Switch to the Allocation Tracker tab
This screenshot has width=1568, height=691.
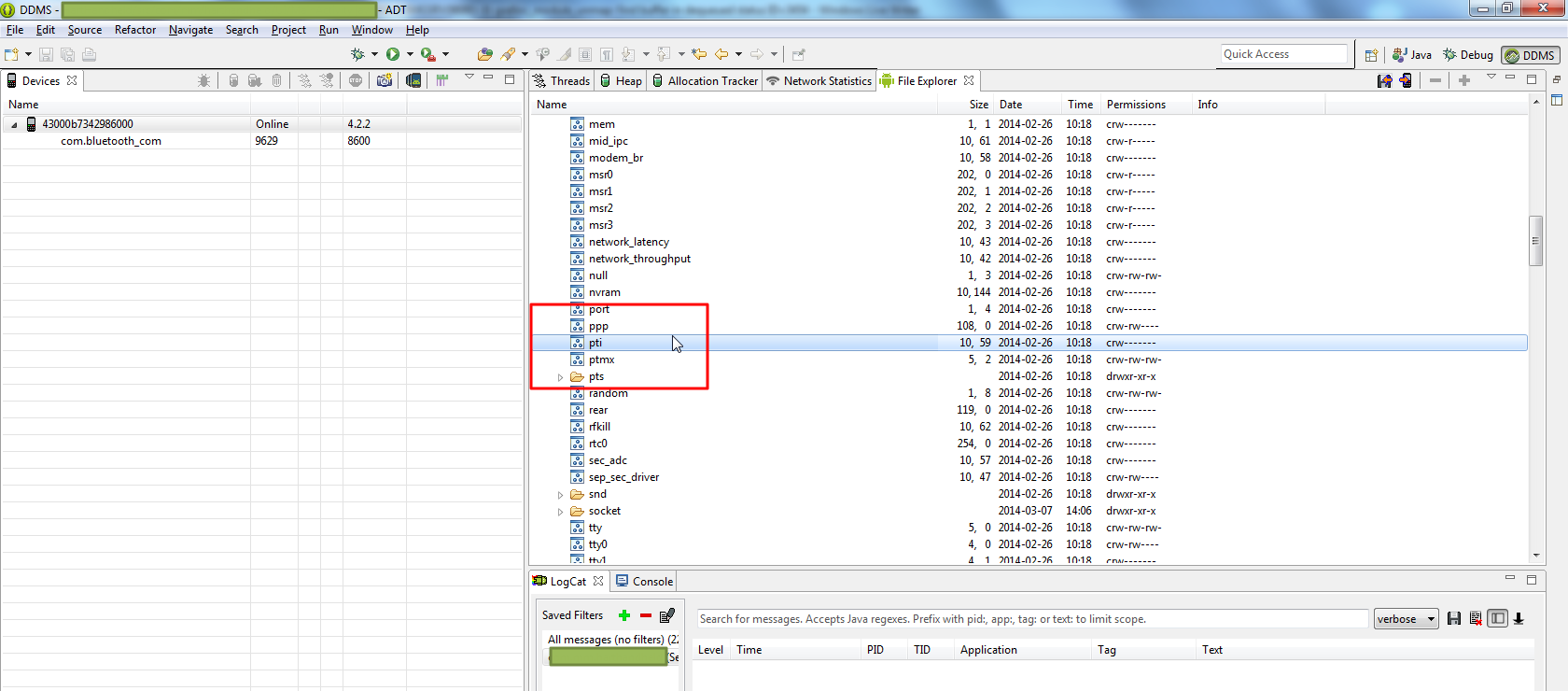tap(706, 81)
